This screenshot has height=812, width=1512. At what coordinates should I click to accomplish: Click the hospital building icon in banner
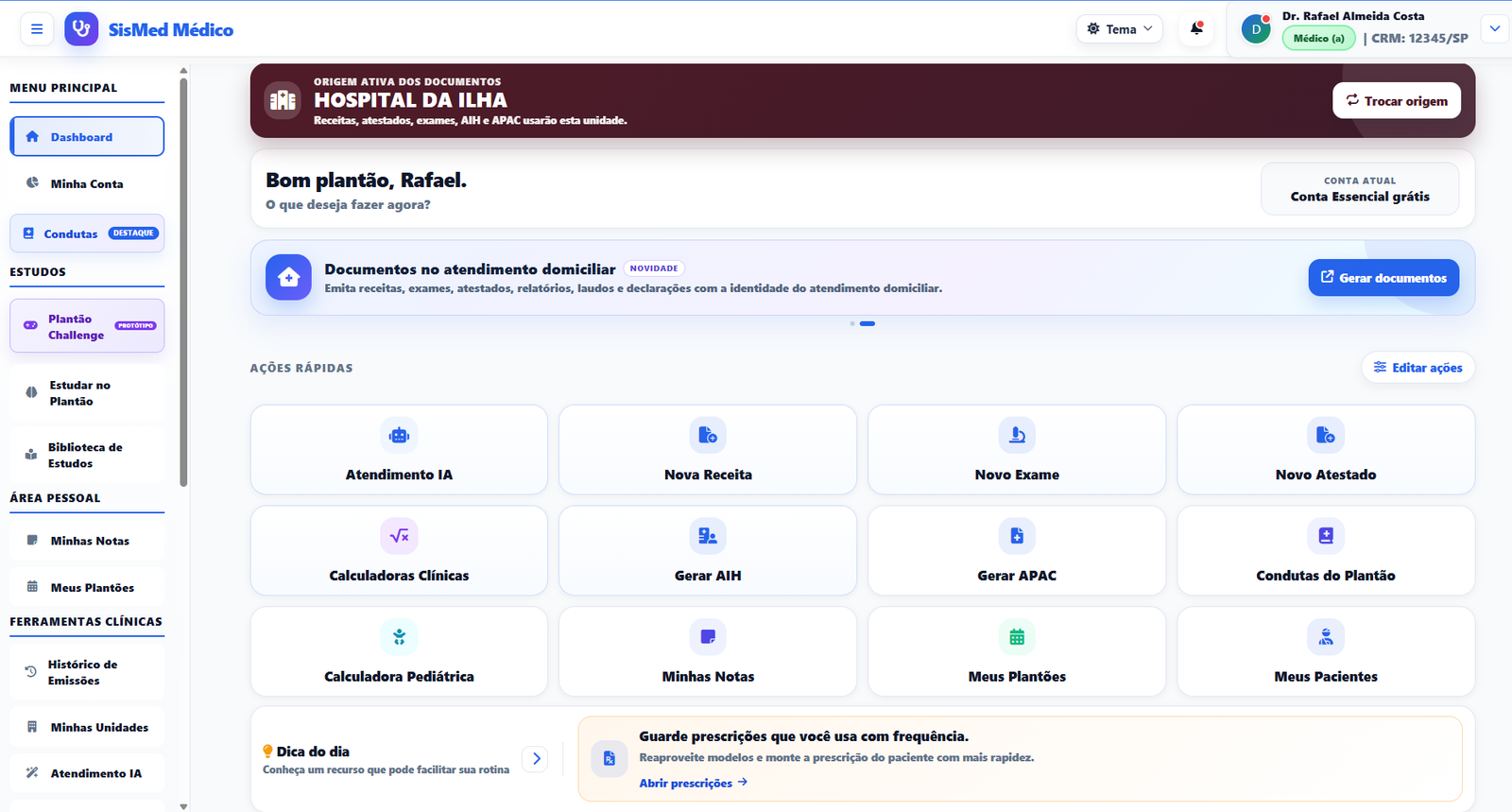pos(283,100)
